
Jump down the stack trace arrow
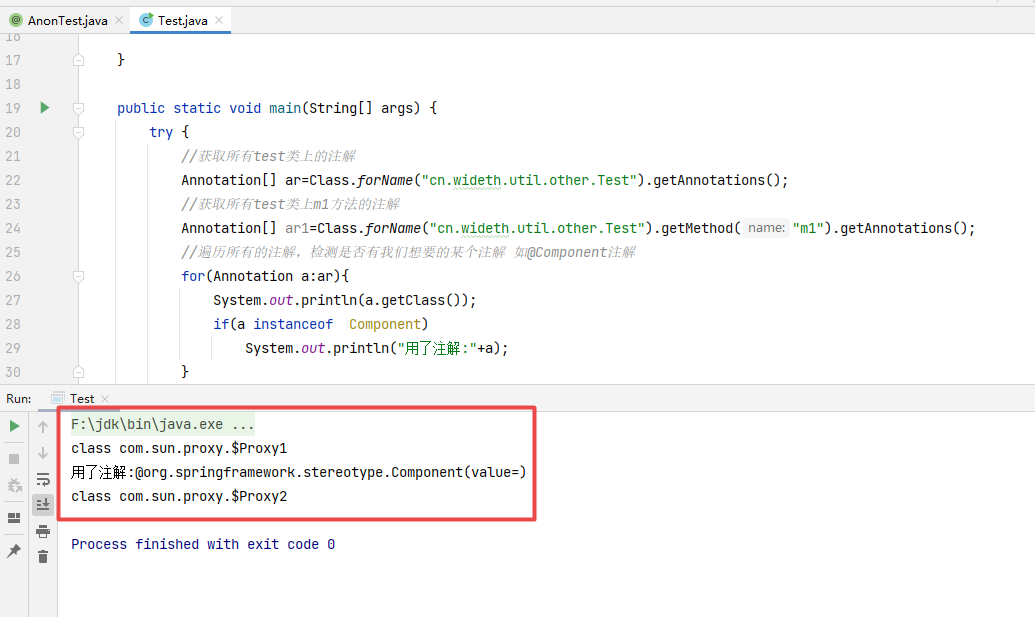pyautogui.click(x=43, y=453)
